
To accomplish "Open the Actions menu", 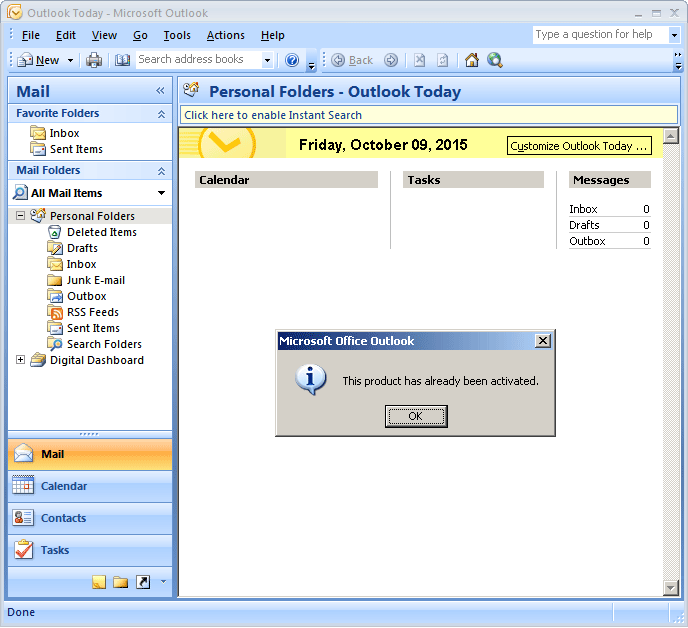I will coord(226,35).
